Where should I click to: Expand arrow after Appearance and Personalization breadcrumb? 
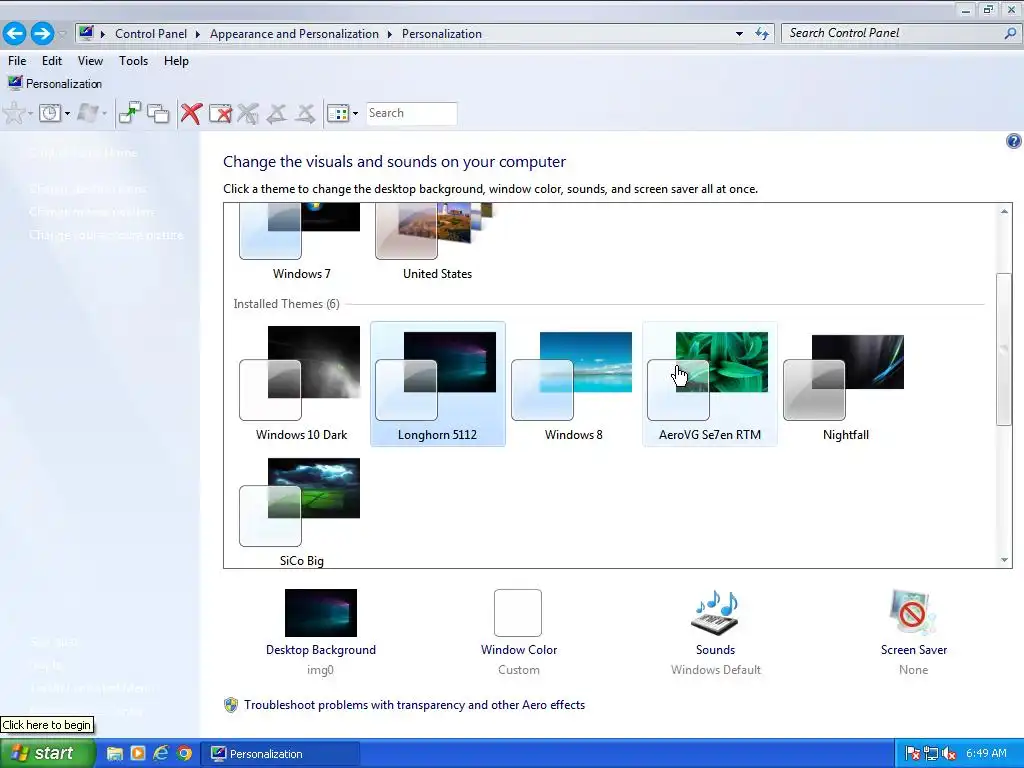point(389,34)
